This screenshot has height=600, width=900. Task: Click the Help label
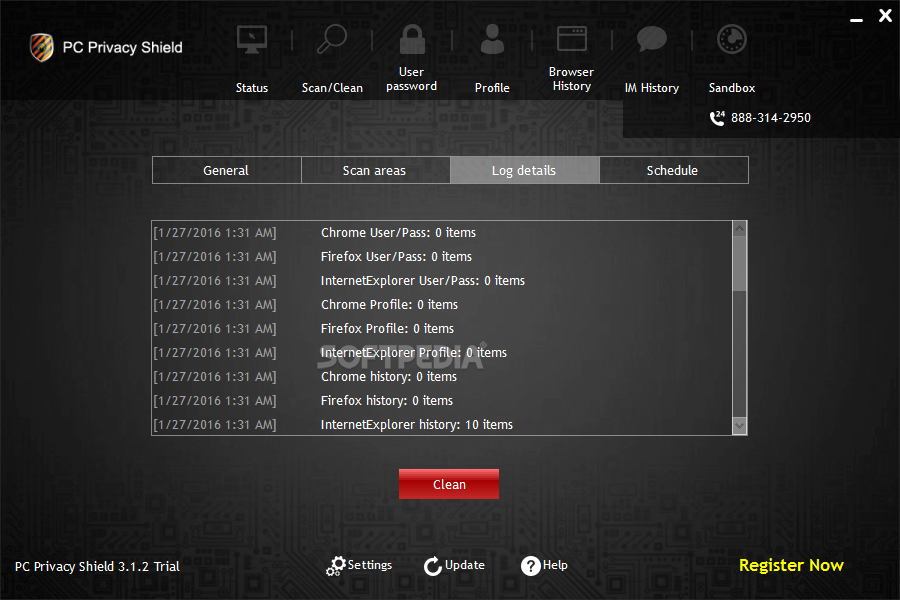point(555,565)
